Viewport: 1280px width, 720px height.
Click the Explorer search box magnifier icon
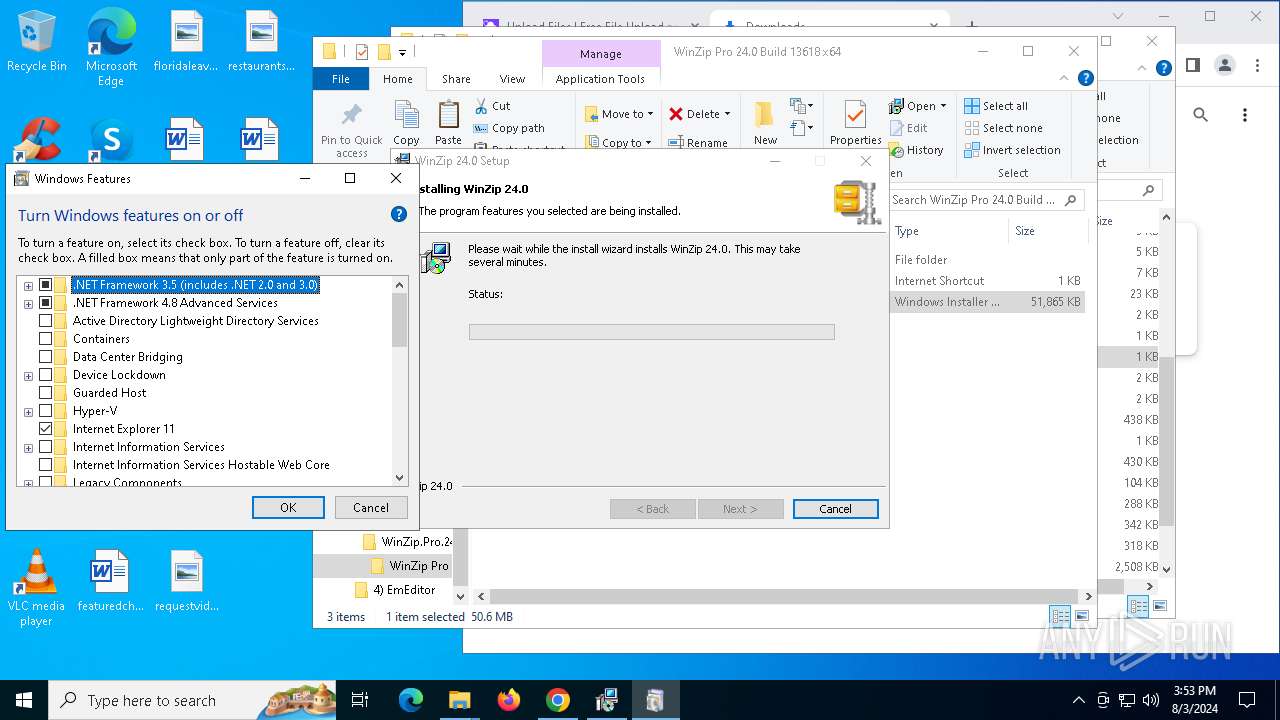tap(1070, 200)
